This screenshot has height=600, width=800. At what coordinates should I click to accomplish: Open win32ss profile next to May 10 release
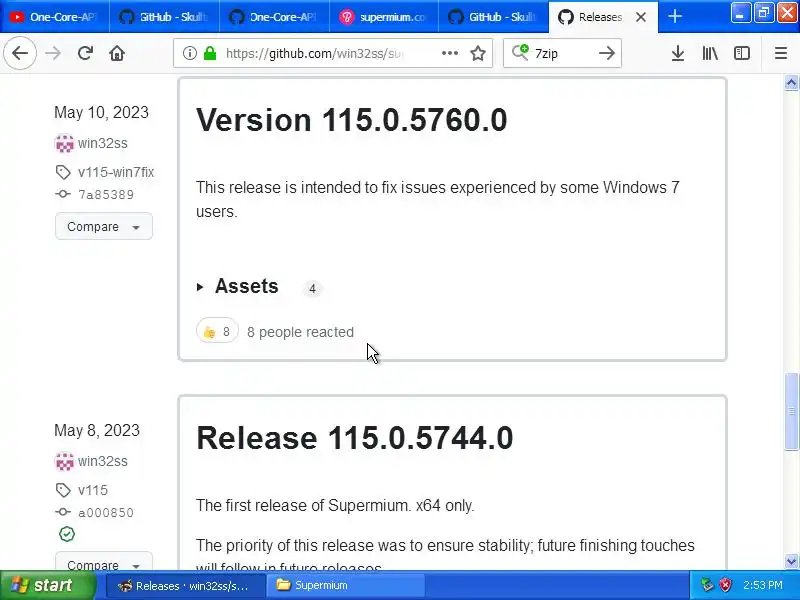coord(103,143)
